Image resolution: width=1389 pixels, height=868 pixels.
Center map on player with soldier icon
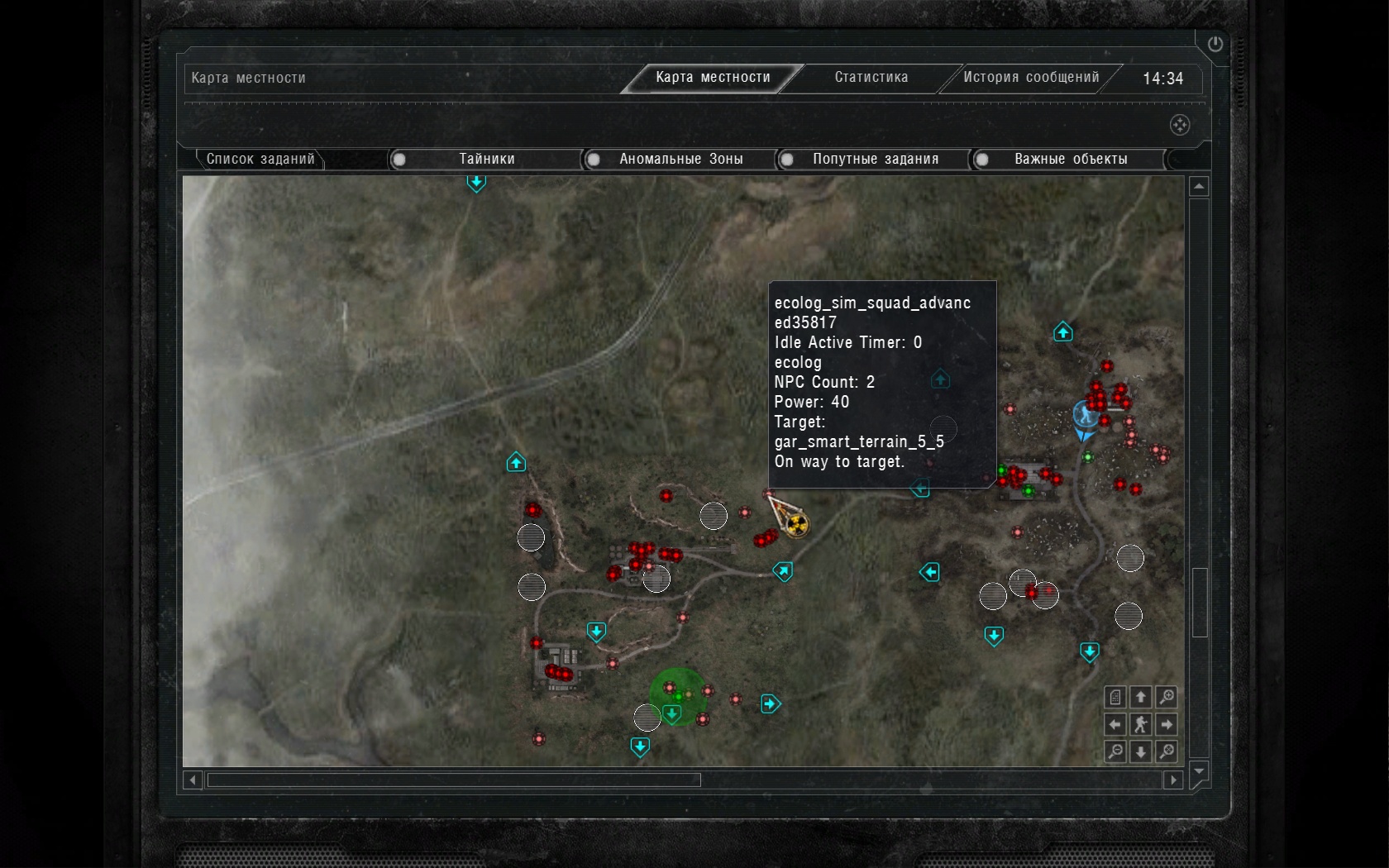[1141, 724]
